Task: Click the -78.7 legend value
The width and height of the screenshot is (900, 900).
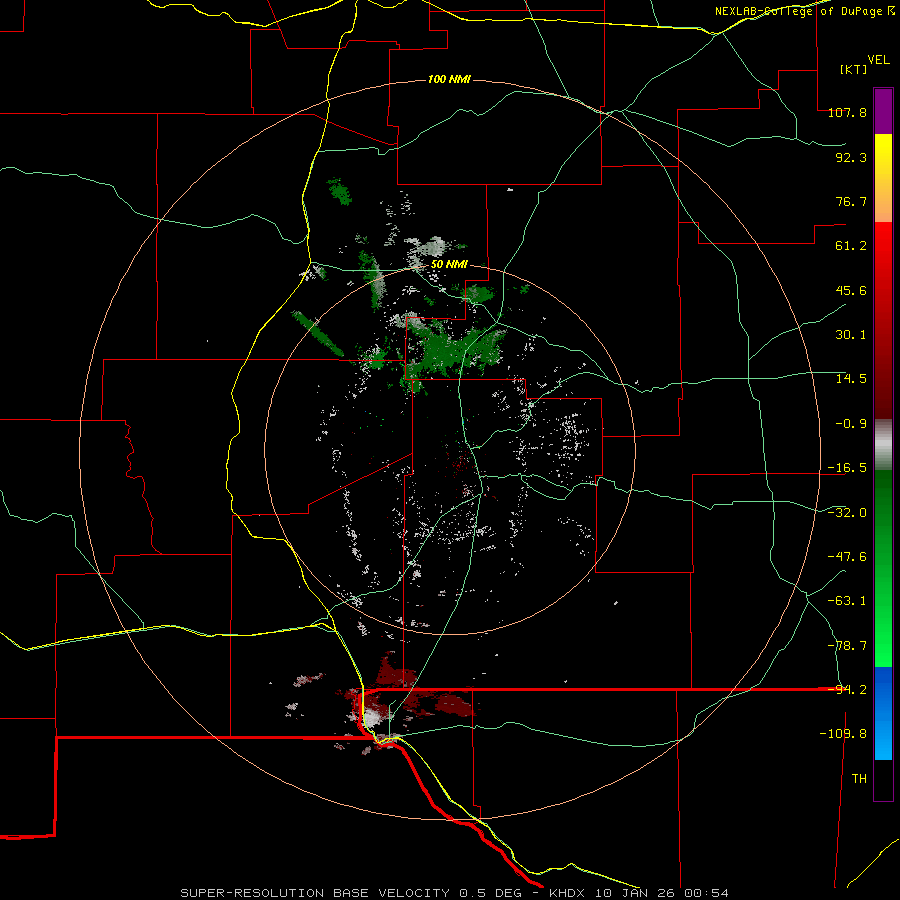Action: point(847,646)
